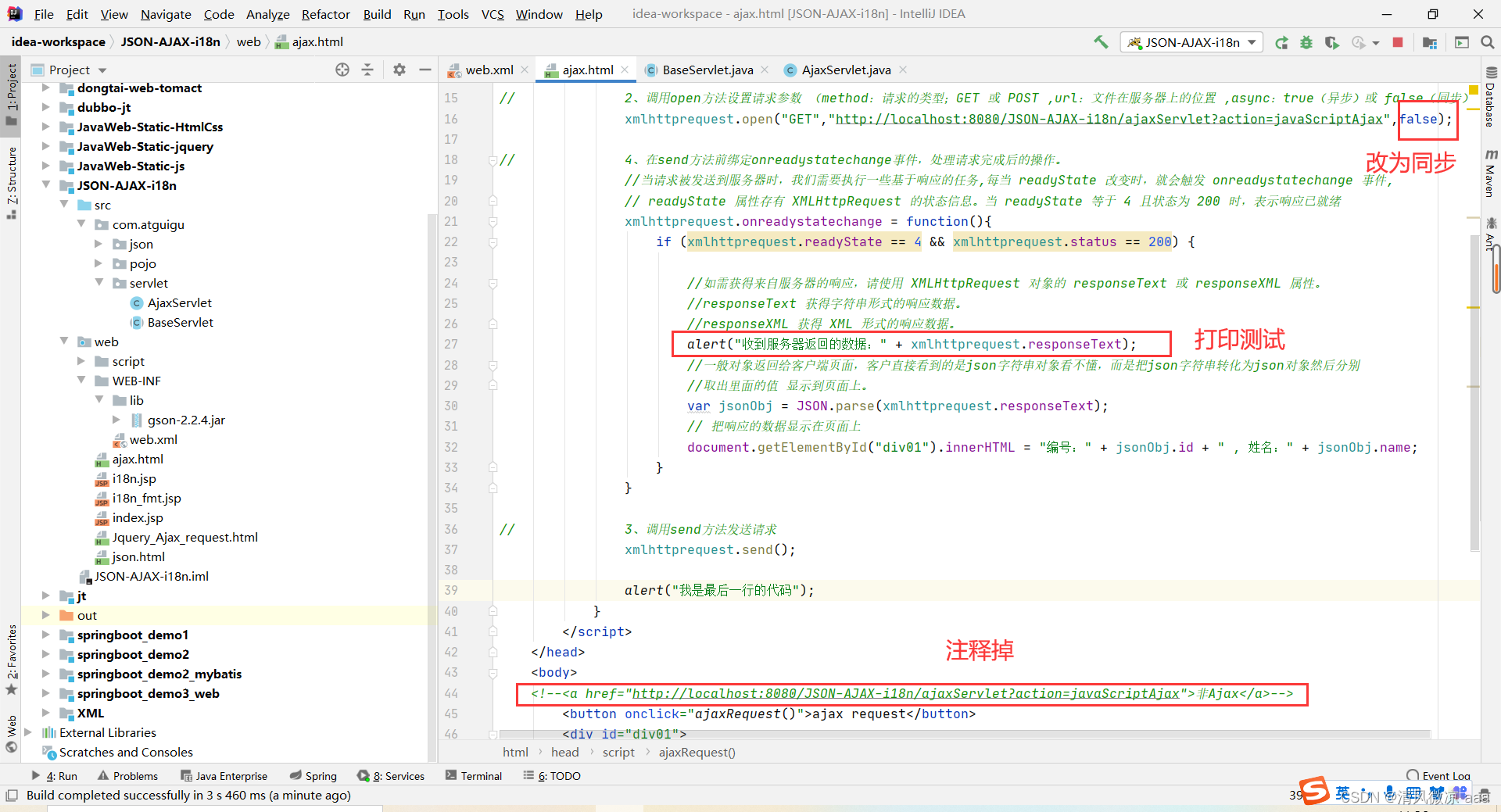Image resolution: width=1501 pixels, height=812 pixels.
Task: Switch to the web.xml tab
Action: [489, 70]
